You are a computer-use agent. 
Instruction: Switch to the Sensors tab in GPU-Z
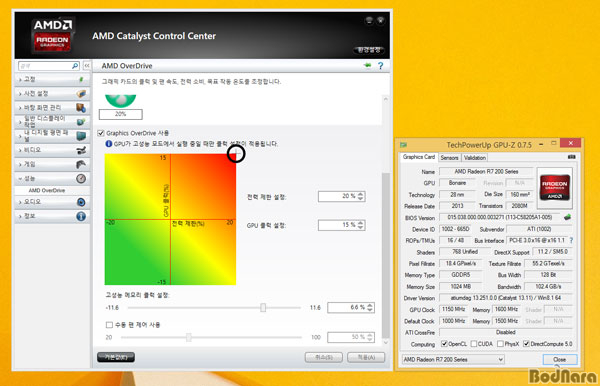(x=449, y=158)
